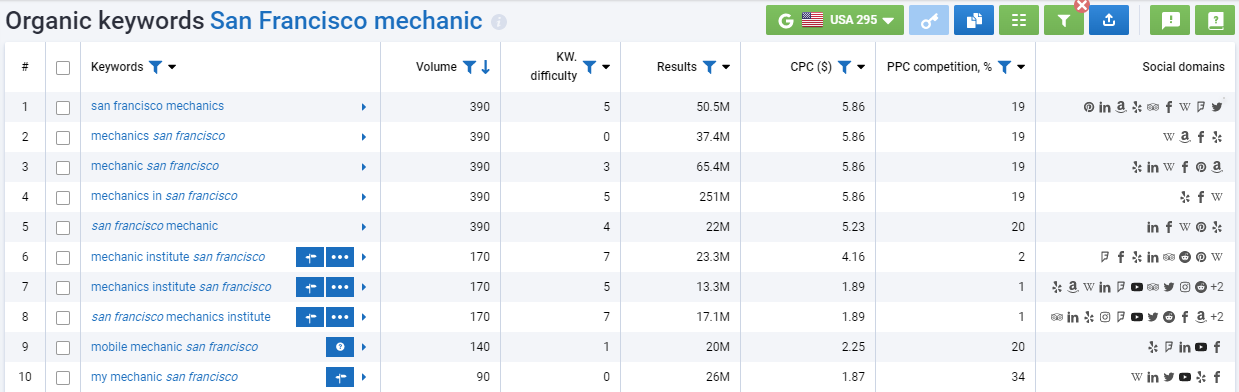Expand the arrow for mechanics san francisco row
Image resolution: width=1239 pixels, height=392 pixels.
[x=364, y=137]
